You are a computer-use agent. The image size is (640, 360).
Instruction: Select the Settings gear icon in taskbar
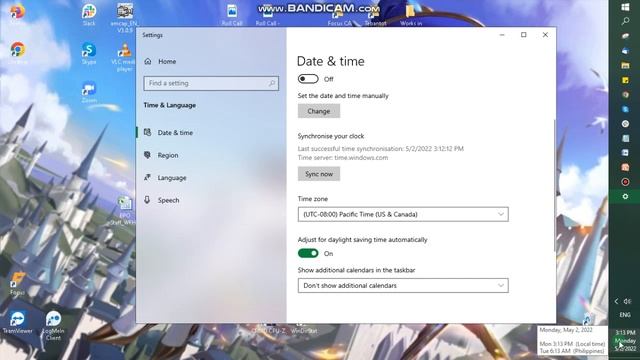coord(625,196)
